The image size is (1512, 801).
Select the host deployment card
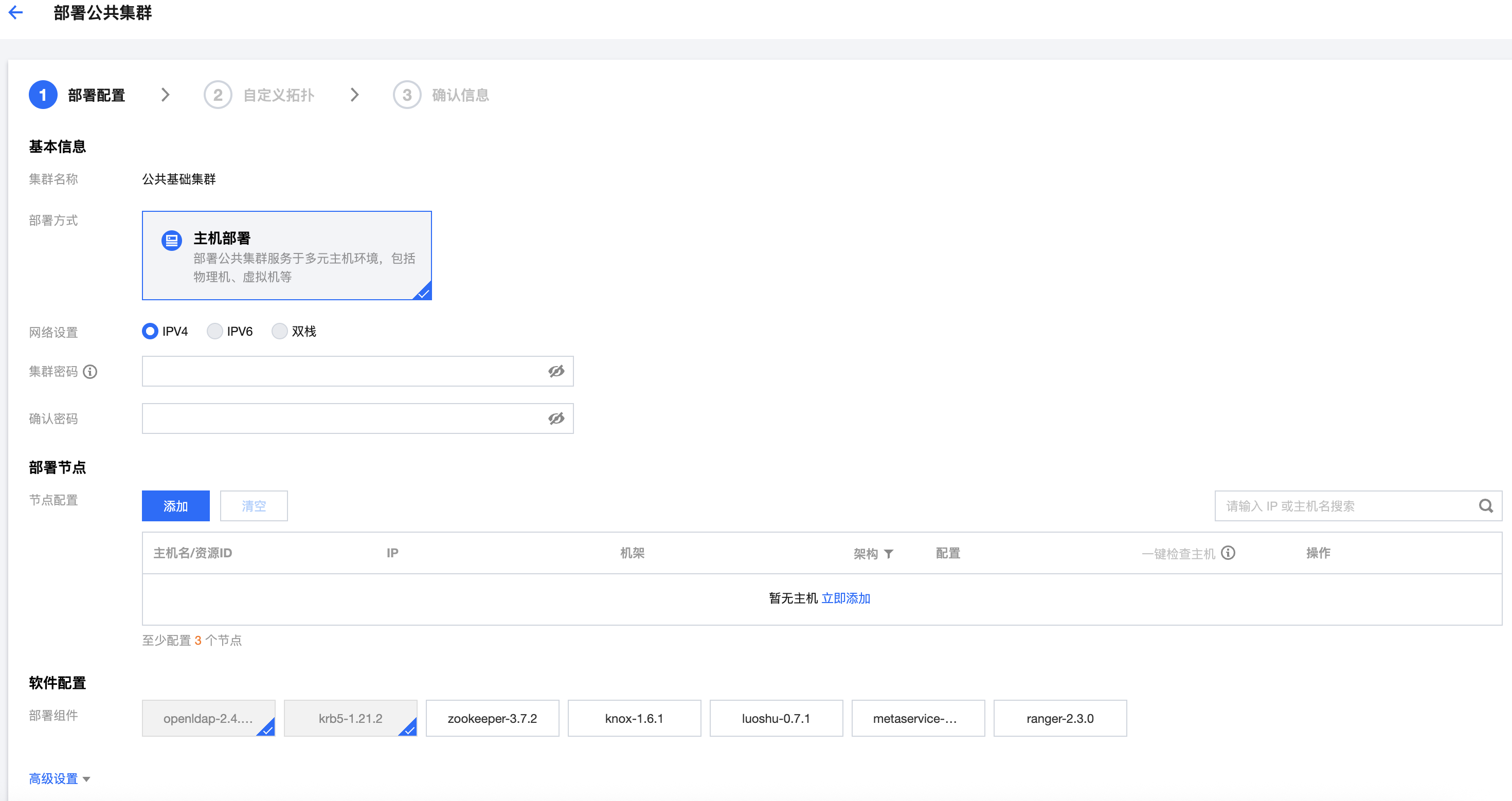point(286,256)
